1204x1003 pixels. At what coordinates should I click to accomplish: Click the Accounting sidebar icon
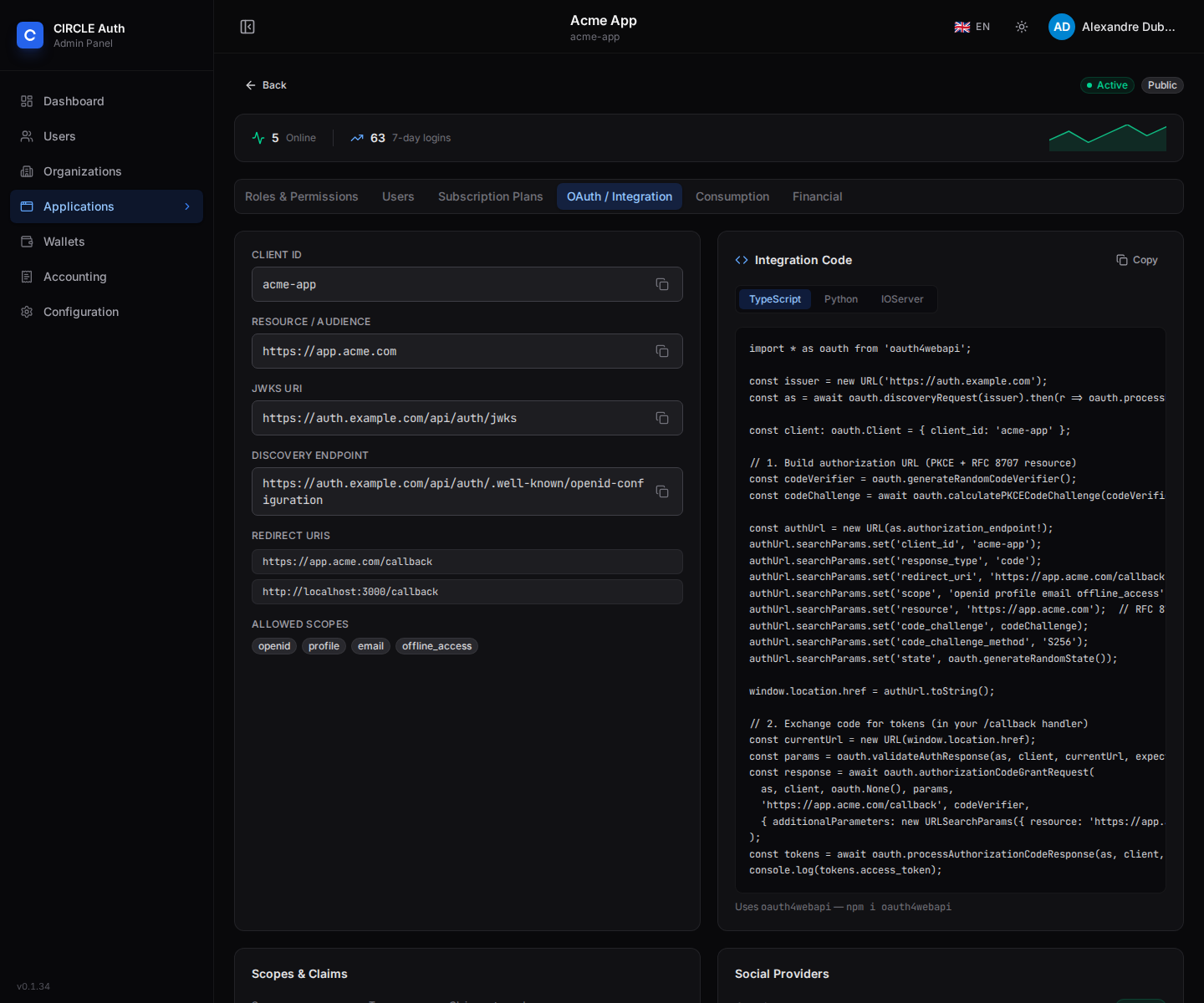pyautogui.click(x=27, y=277)
